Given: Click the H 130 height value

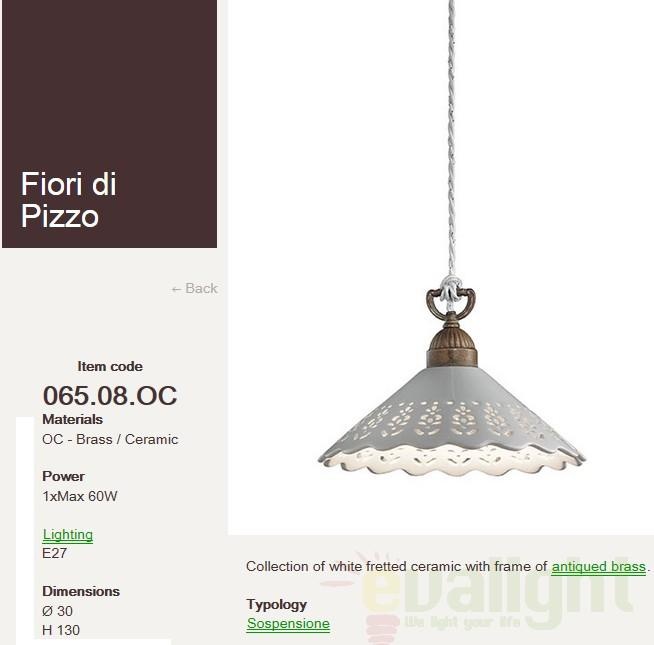Looking at the screenshot, I should (61, 630).
